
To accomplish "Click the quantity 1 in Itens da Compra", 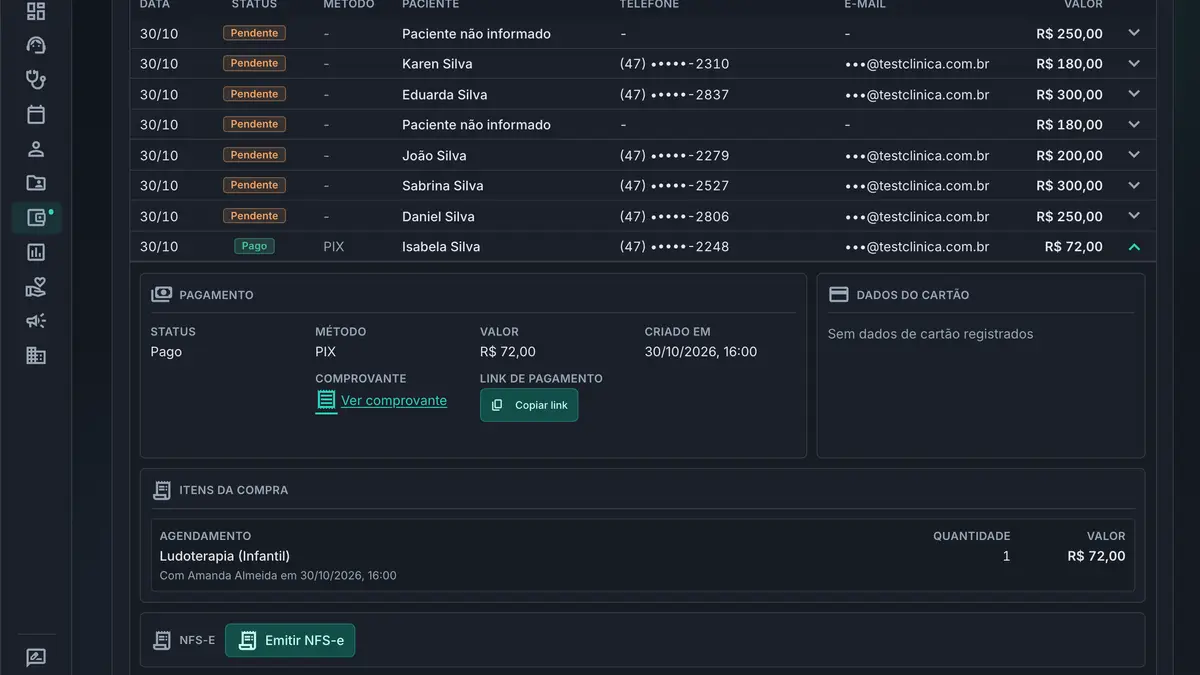I will coord(1006,556).
